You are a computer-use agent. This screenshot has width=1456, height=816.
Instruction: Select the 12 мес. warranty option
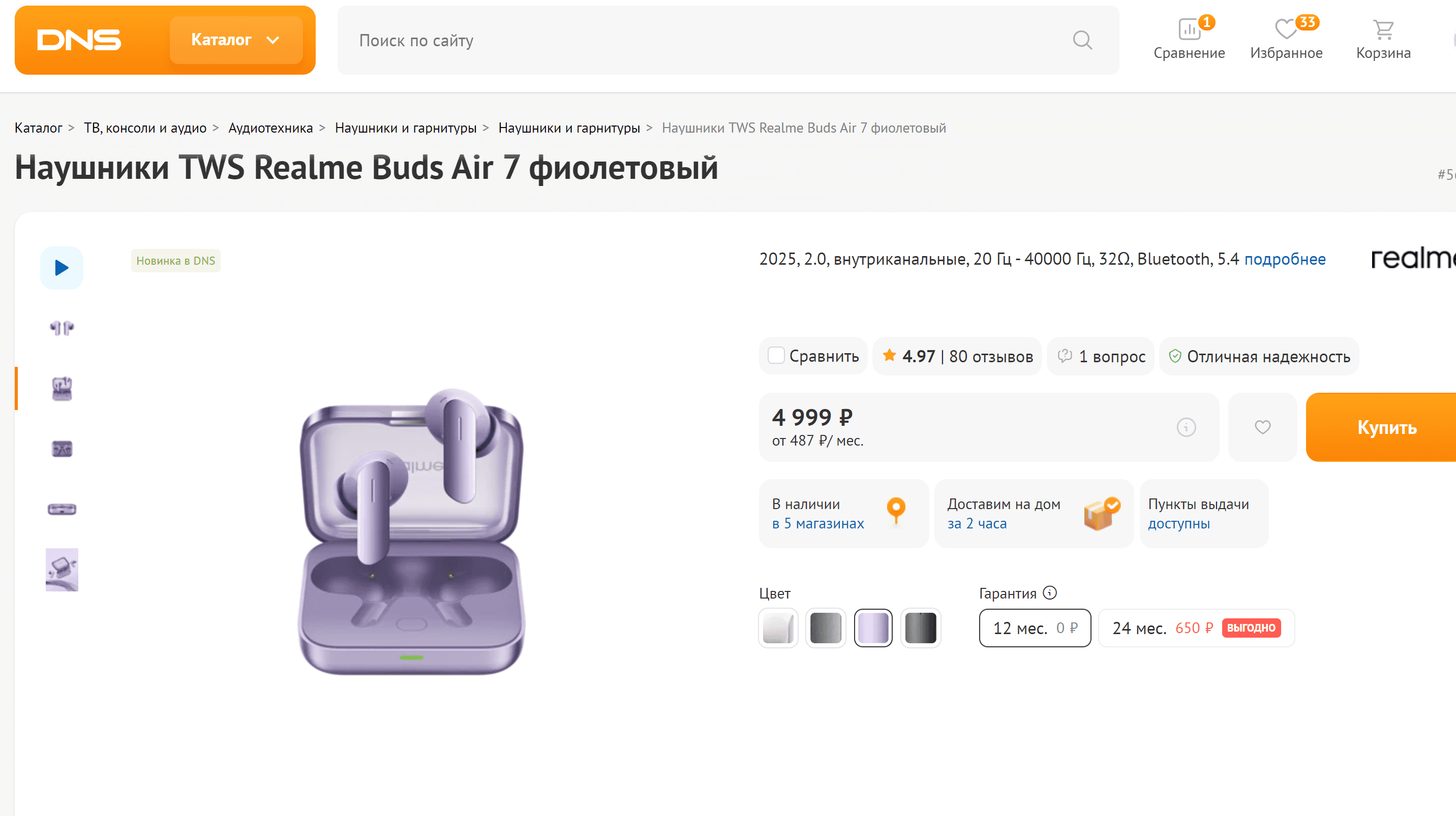pyautogui.click(x=1035, y=628)
